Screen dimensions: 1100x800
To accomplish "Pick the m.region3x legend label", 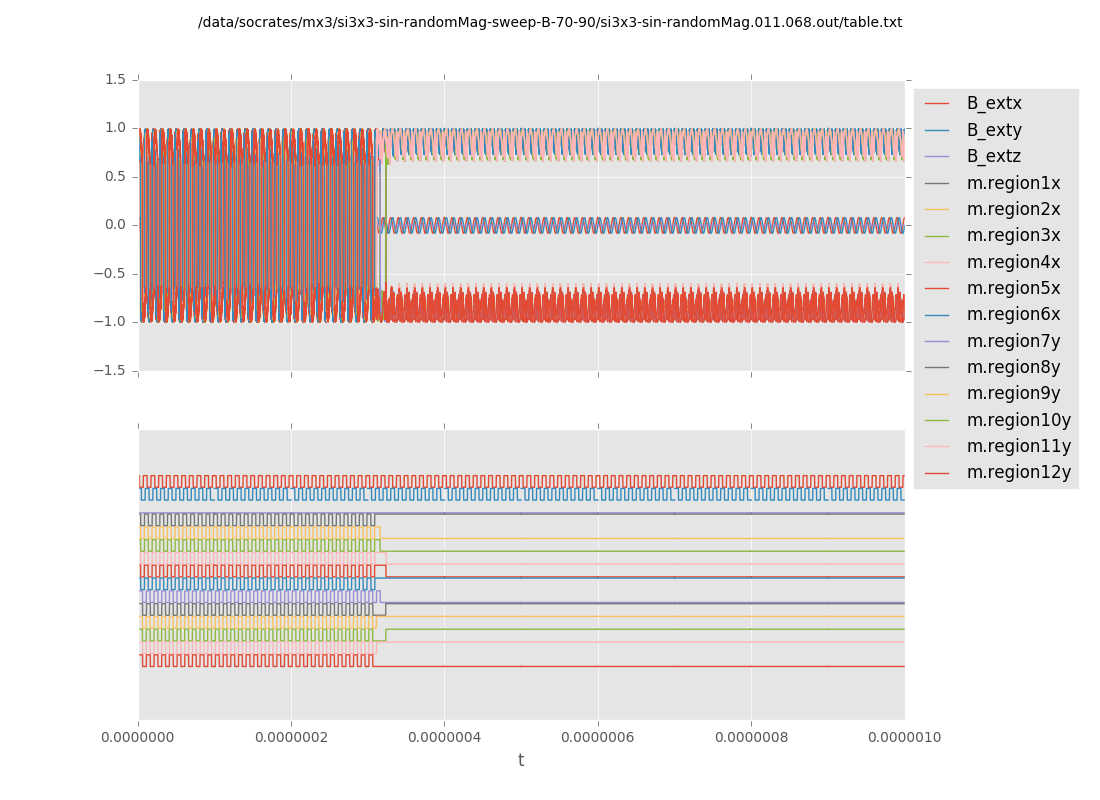I will tap(1013, 235).
